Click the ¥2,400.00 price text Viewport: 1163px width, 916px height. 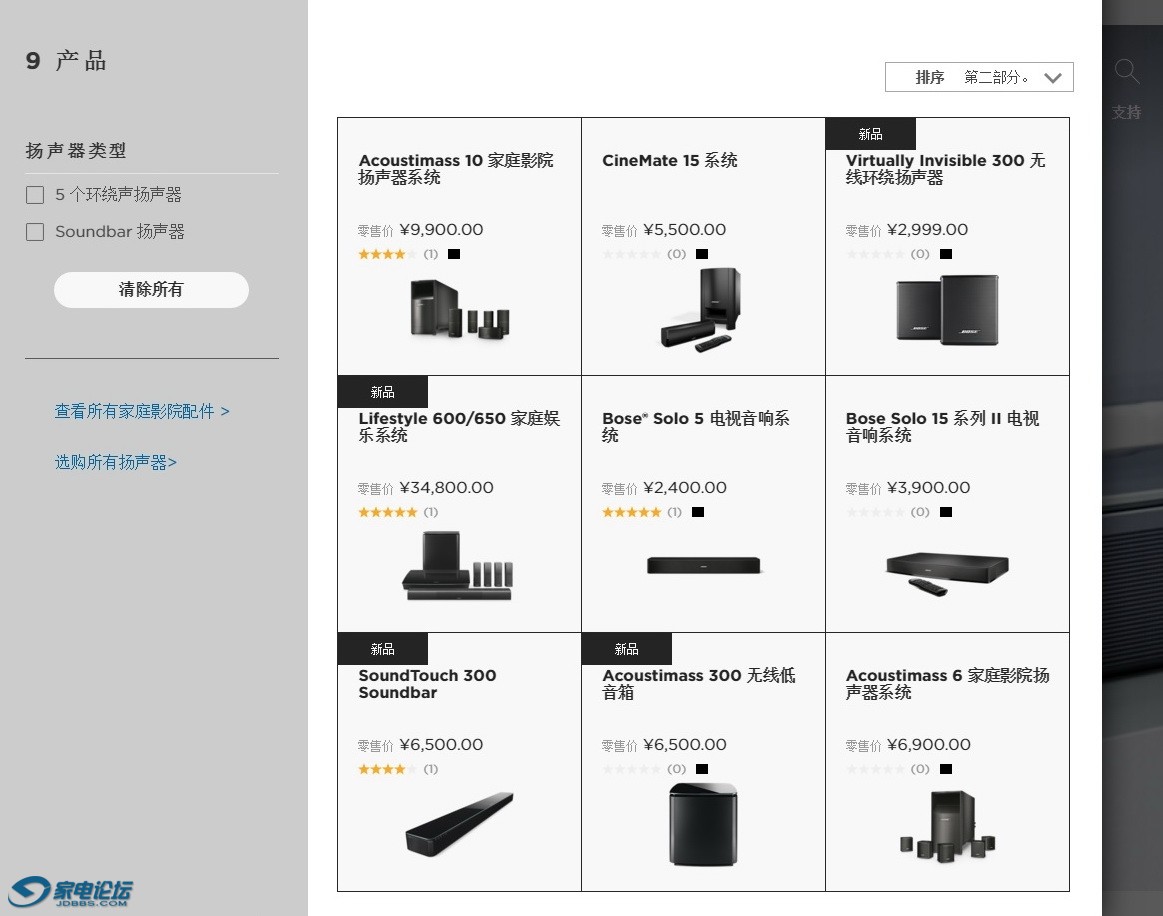[x=685, y=488]
